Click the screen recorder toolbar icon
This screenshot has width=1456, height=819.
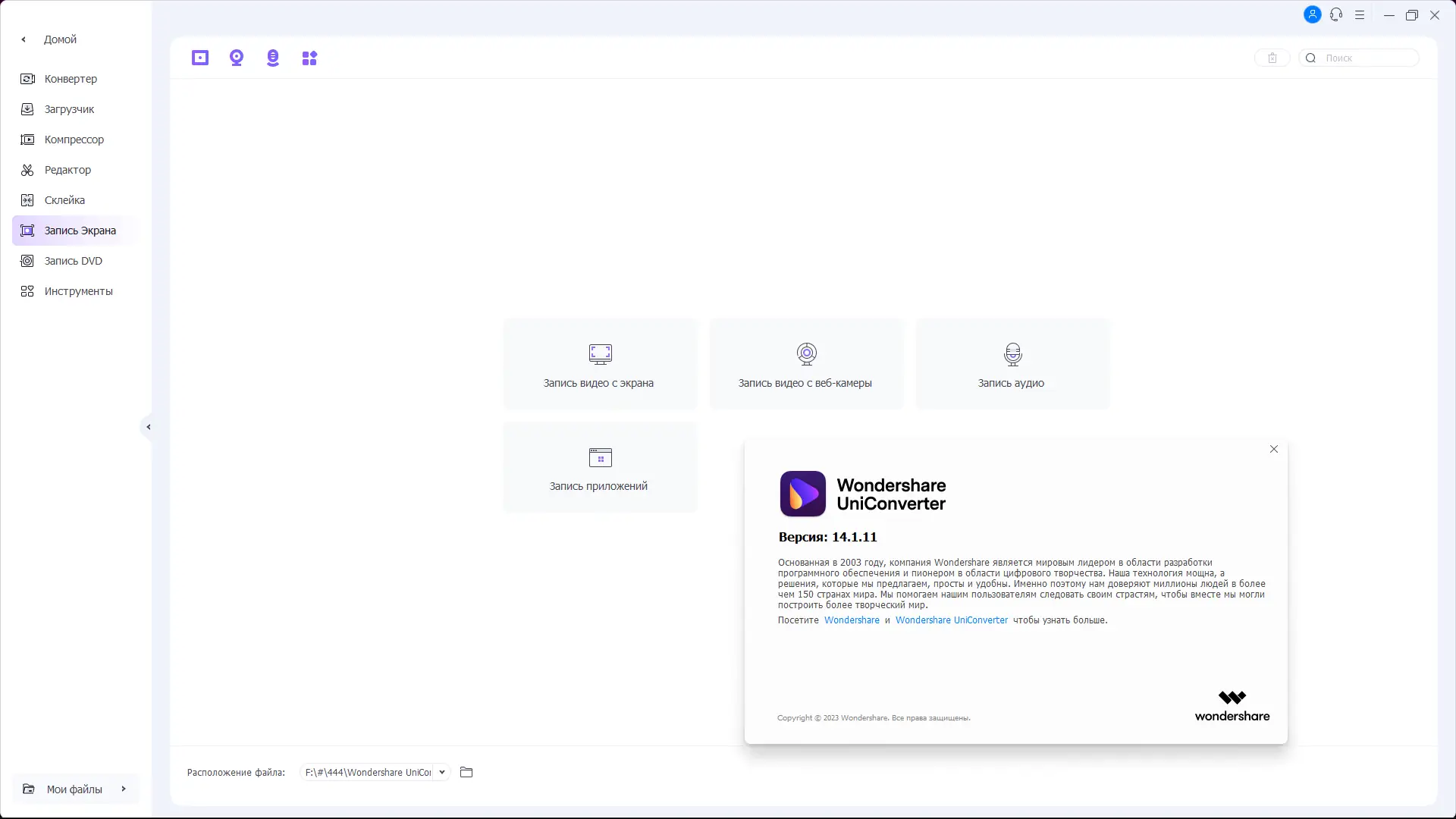[x=200, y=58]
